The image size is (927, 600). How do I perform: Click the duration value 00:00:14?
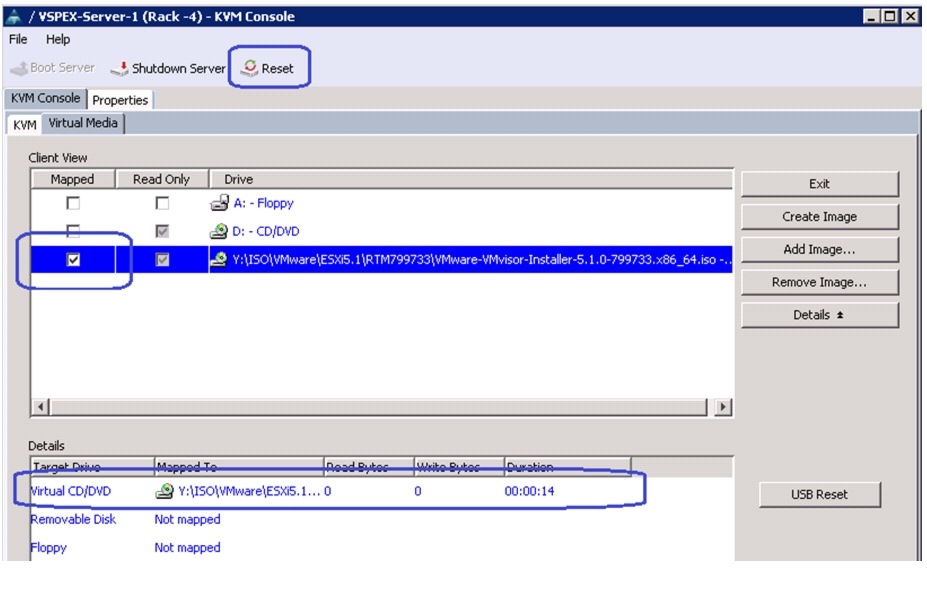click(529, 491)
